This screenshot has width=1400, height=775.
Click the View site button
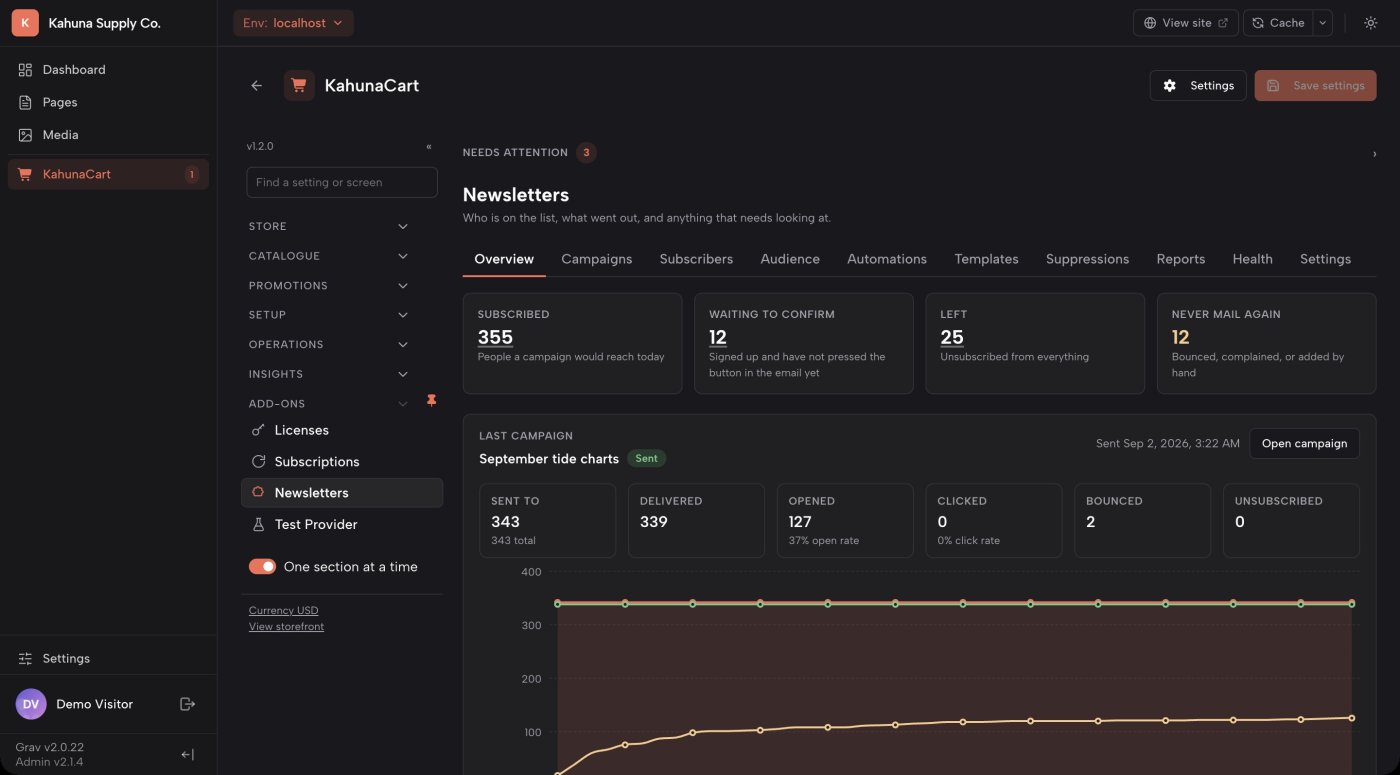click(x=1186, y=23)
